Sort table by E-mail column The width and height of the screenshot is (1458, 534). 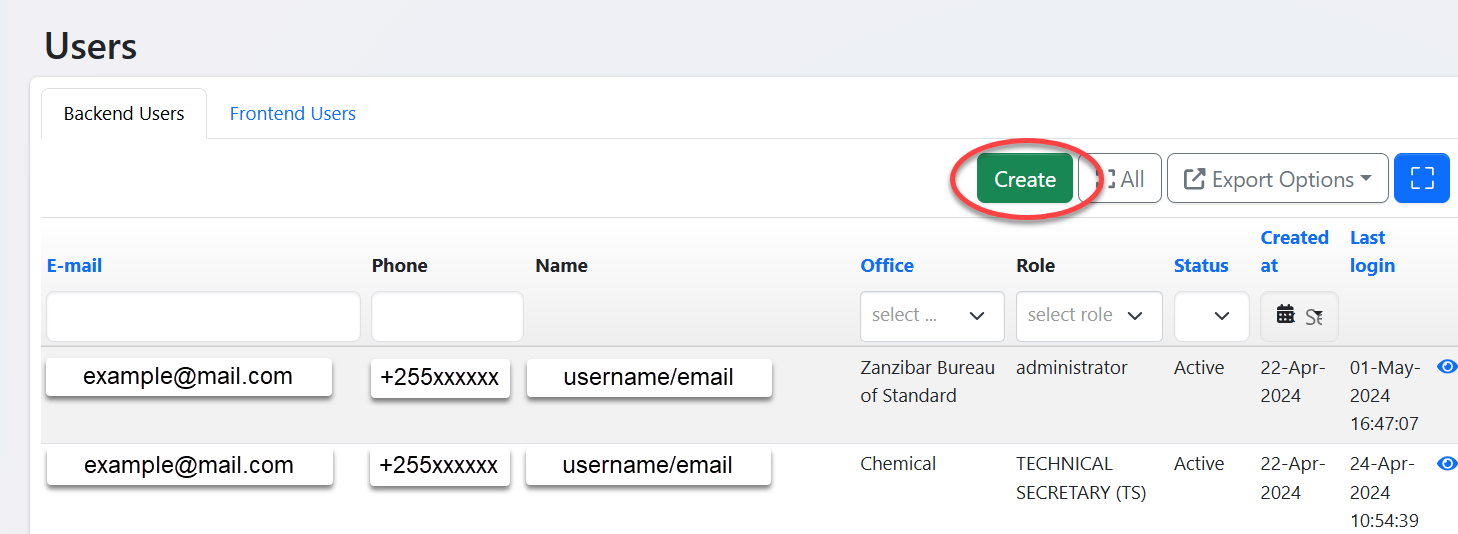point(75,266)
